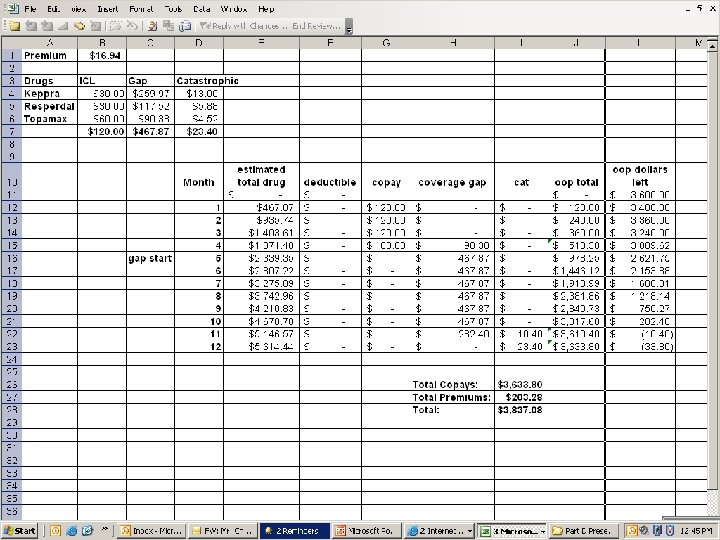Open the Data menu
The image size is (720, 540).
202,9
